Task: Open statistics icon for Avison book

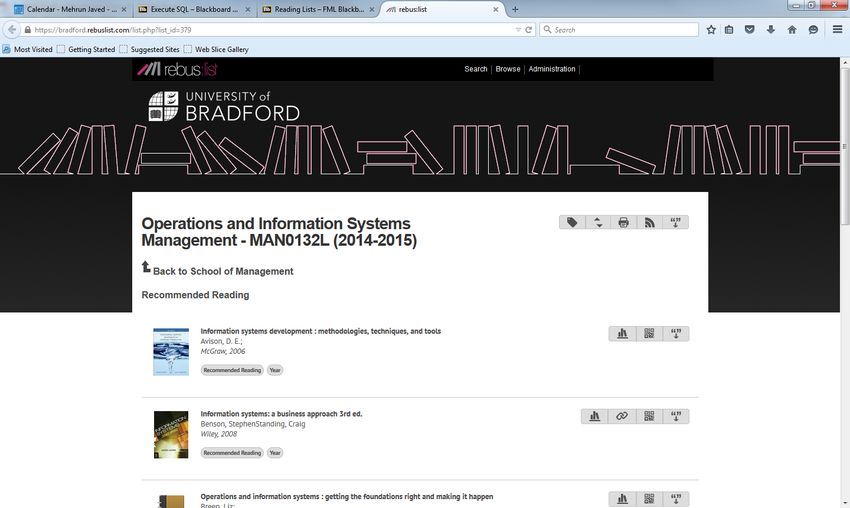Action: [622, 333]
